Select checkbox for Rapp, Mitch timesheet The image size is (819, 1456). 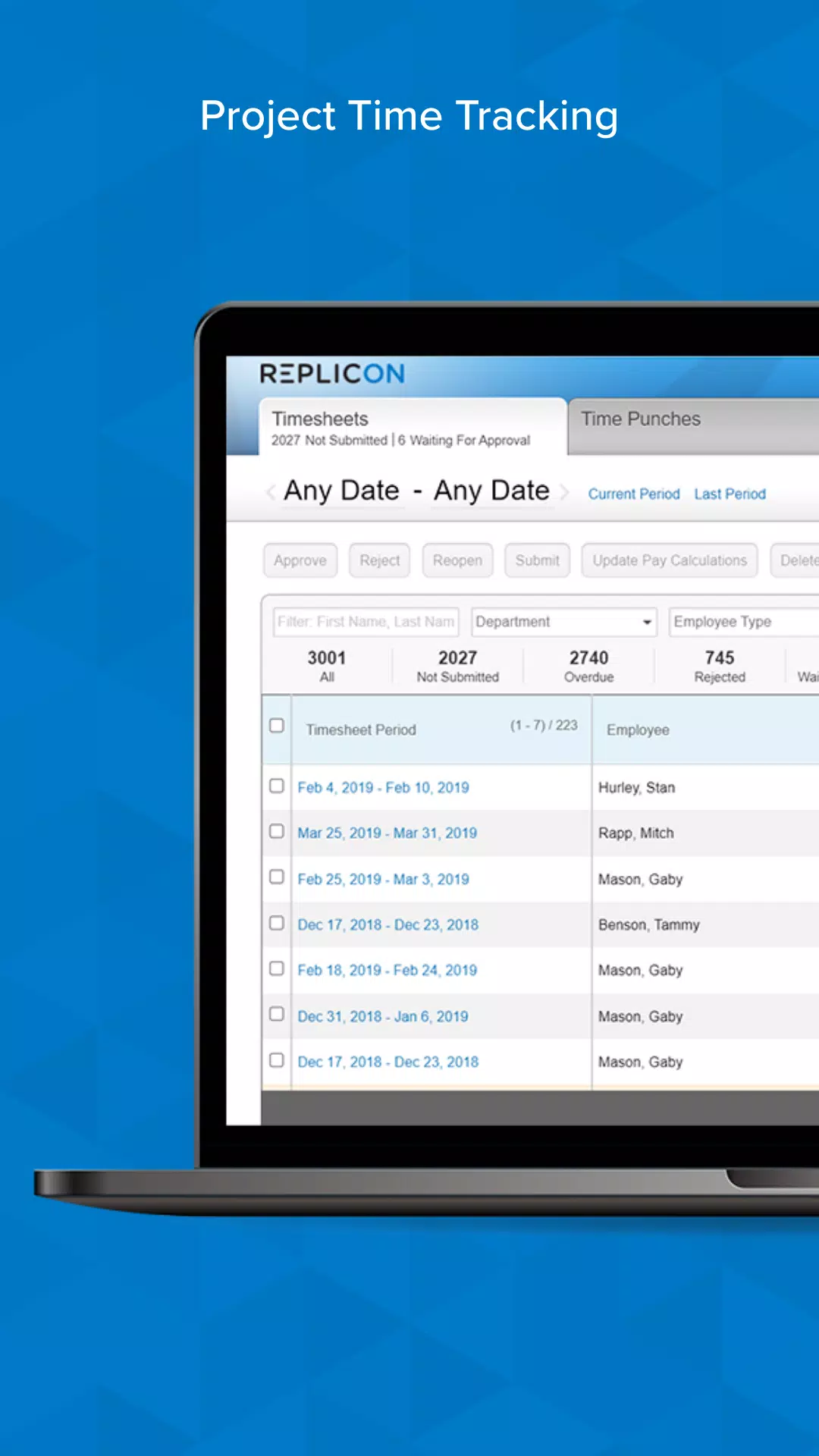coord(277,831)
